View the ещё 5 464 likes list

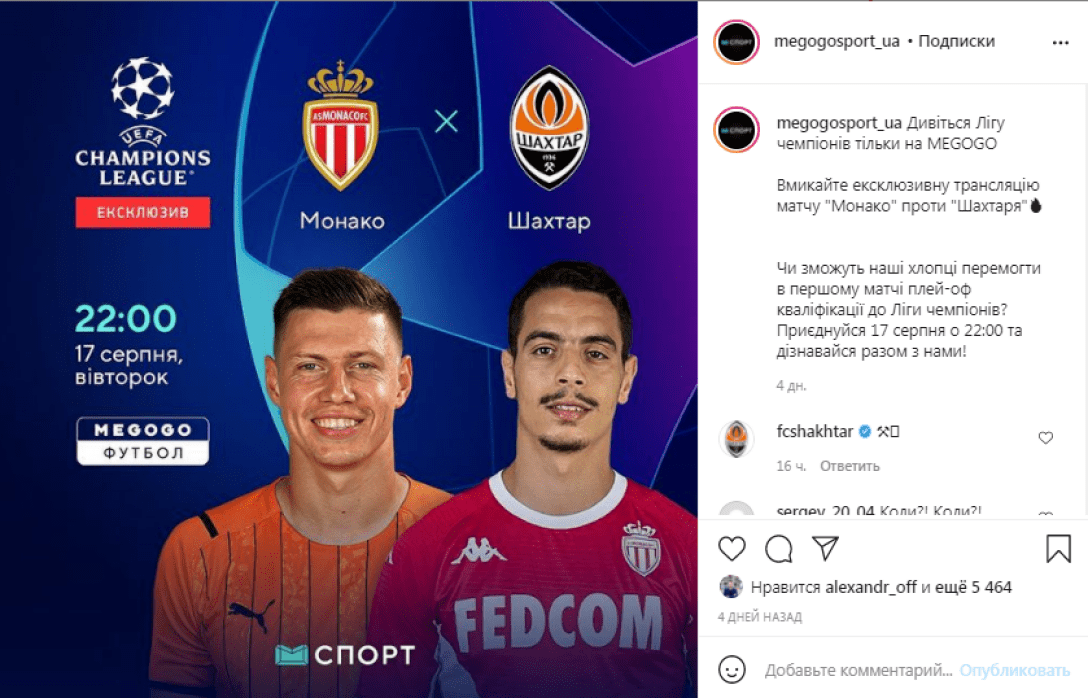pos(974,587)
